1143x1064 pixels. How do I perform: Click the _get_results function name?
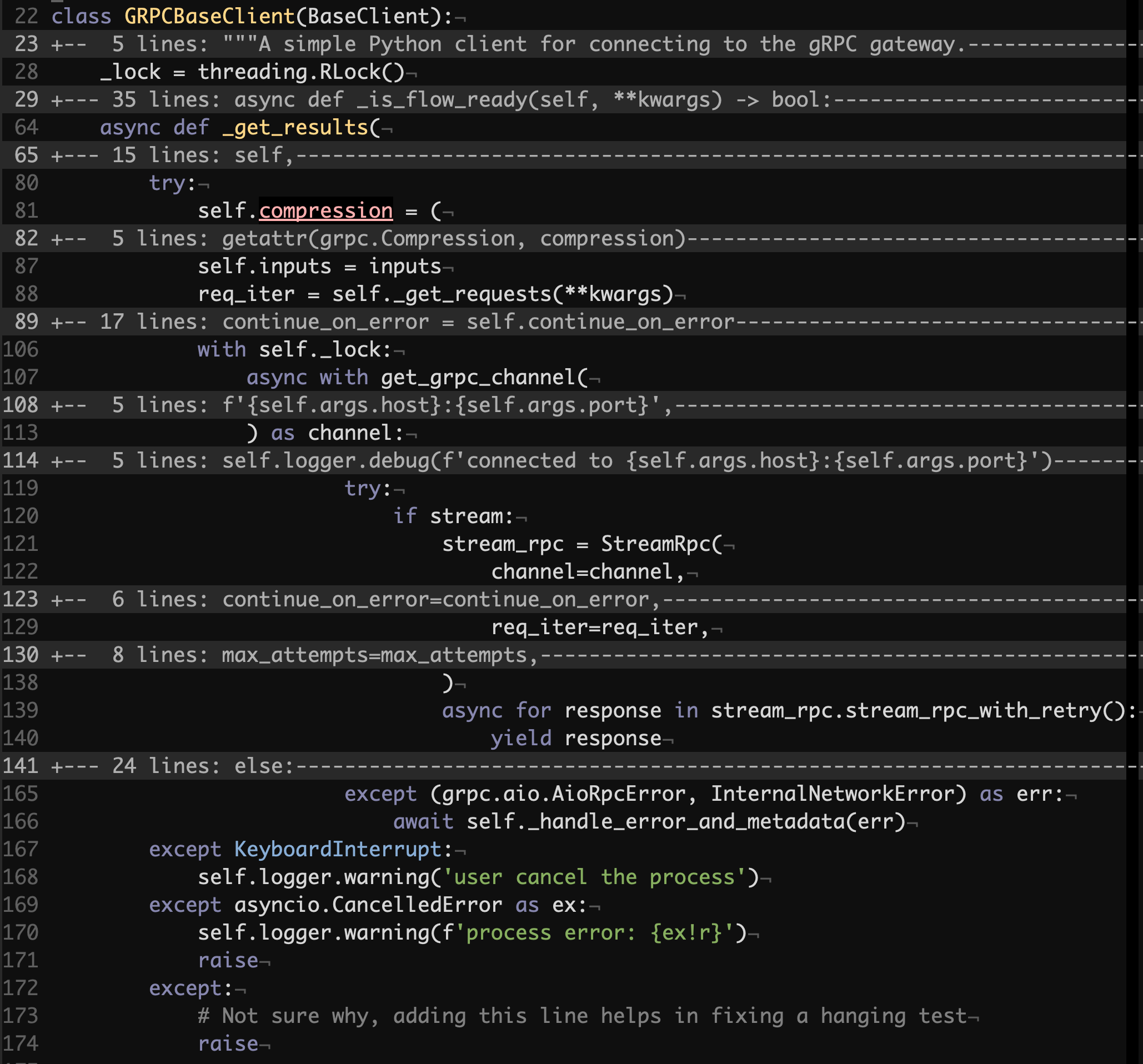click(x=294, y=128)
